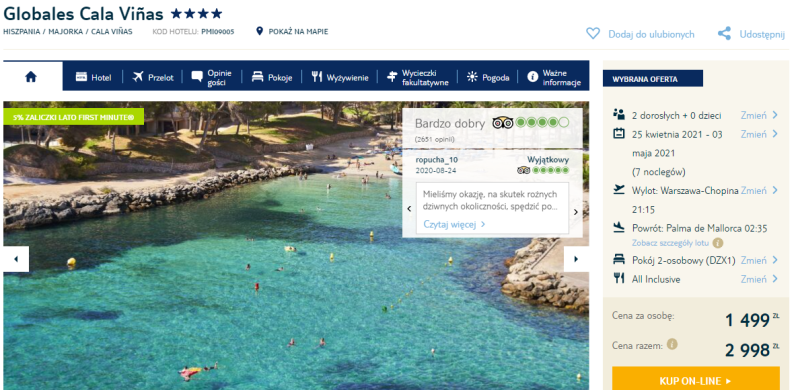The height and width of the screenshot is (390, 790).
Task: Show next photo with right arrow
Action: pyautogui.click(x=576, y=259)
